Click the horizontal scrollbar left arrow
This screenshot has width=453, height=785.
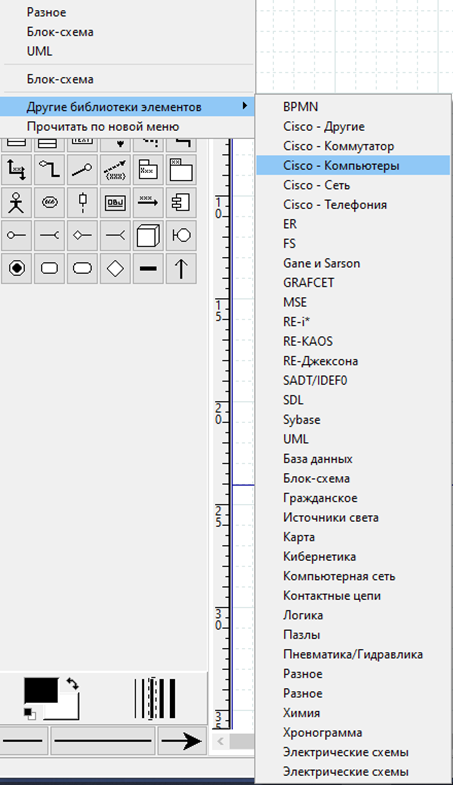(220, 741)
